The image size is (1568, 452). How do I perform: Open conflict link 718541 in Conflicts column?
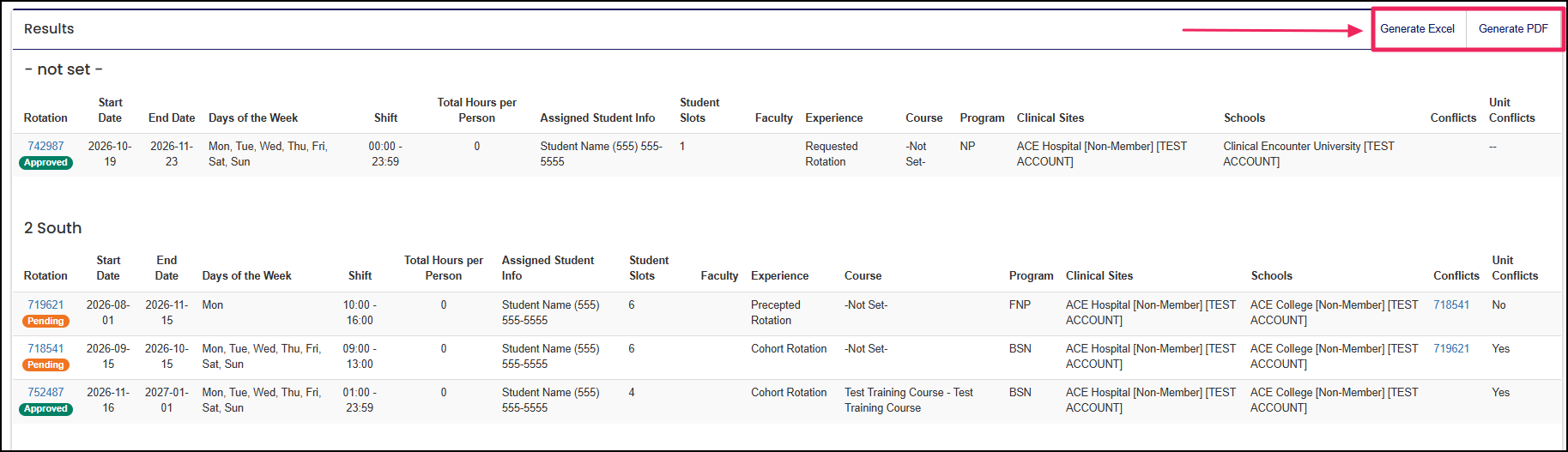tap(1451, 305)
